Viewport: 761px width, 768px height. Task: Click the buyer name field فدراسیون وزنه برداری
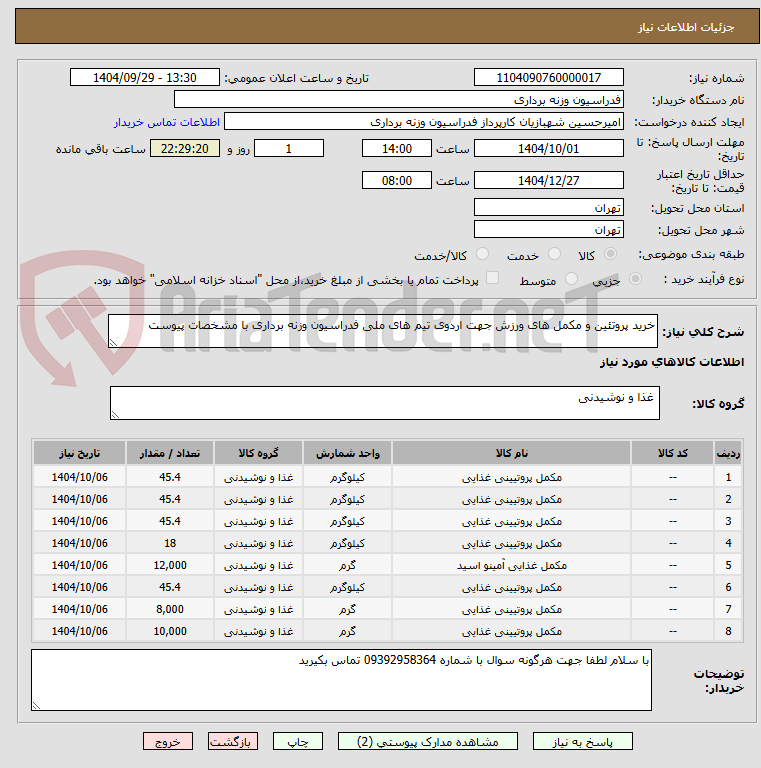(399, 99)
